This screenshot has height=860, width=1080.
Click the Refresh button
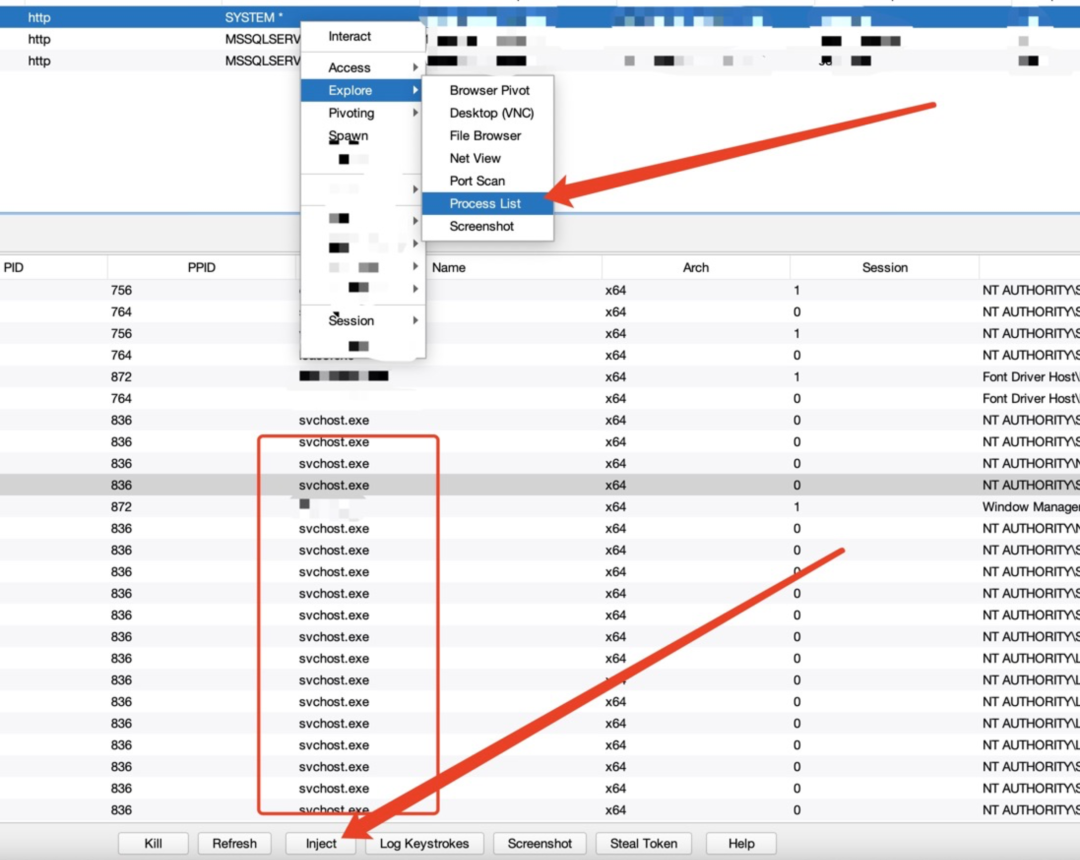pos(234,844)
